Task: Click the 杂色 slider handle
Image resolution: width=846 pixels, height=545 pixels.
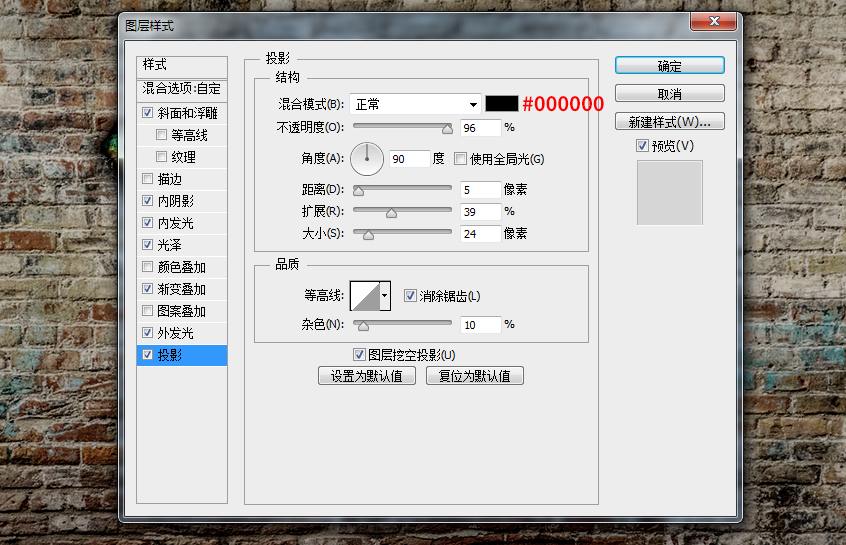Action: click(364, 325)
